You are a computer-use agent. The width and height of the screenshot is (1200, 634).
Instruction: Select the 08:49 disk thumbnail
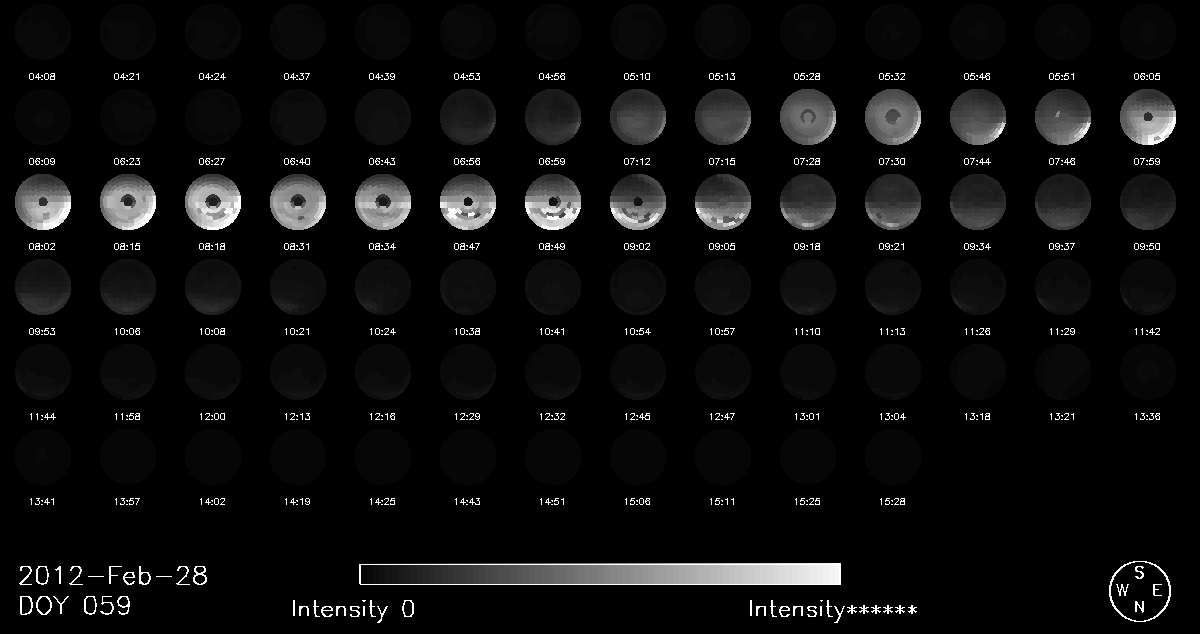coord(553,203)
